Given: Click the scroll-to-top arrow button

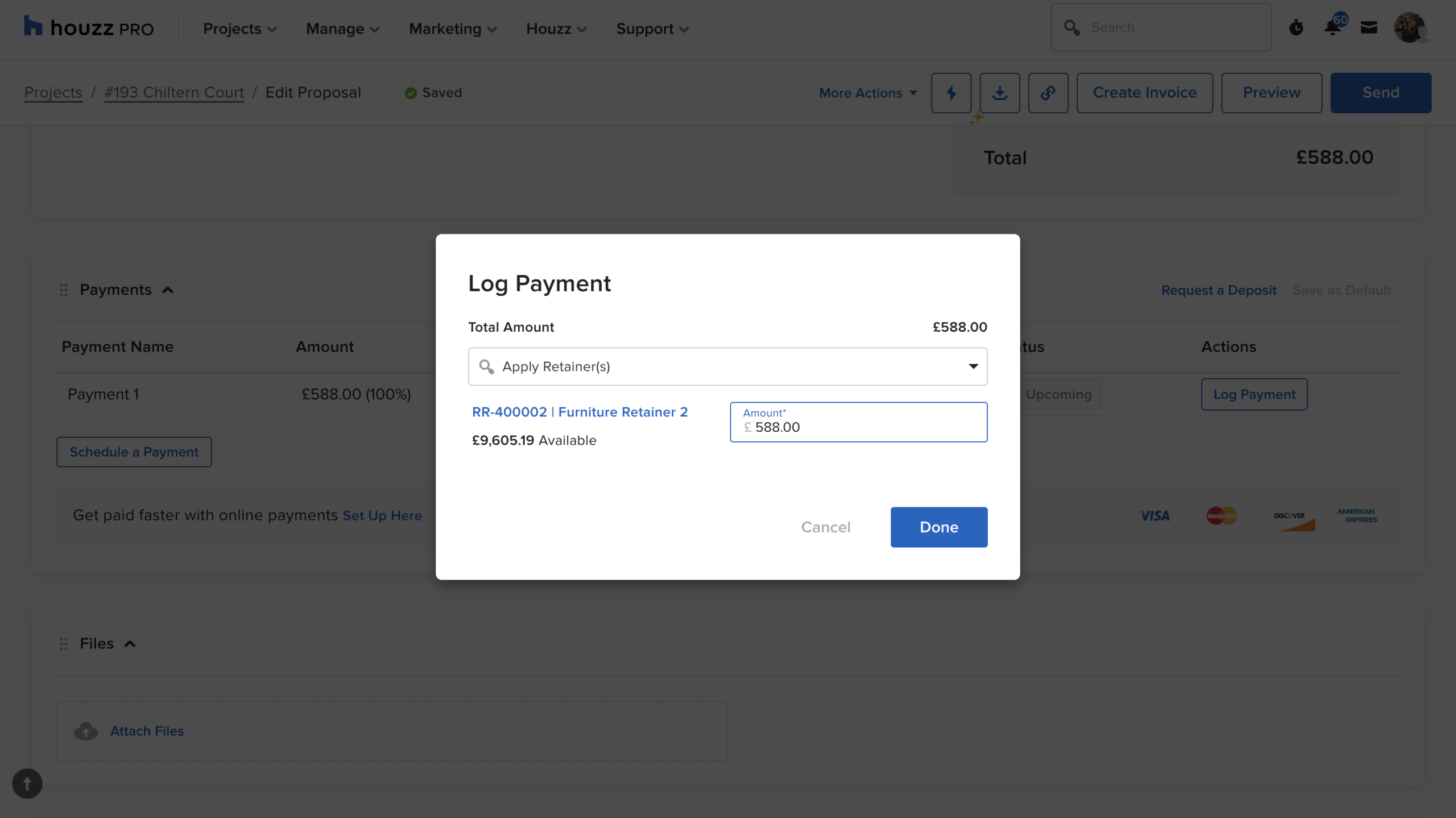Looking at the screenshot, I should pos(27,783).
